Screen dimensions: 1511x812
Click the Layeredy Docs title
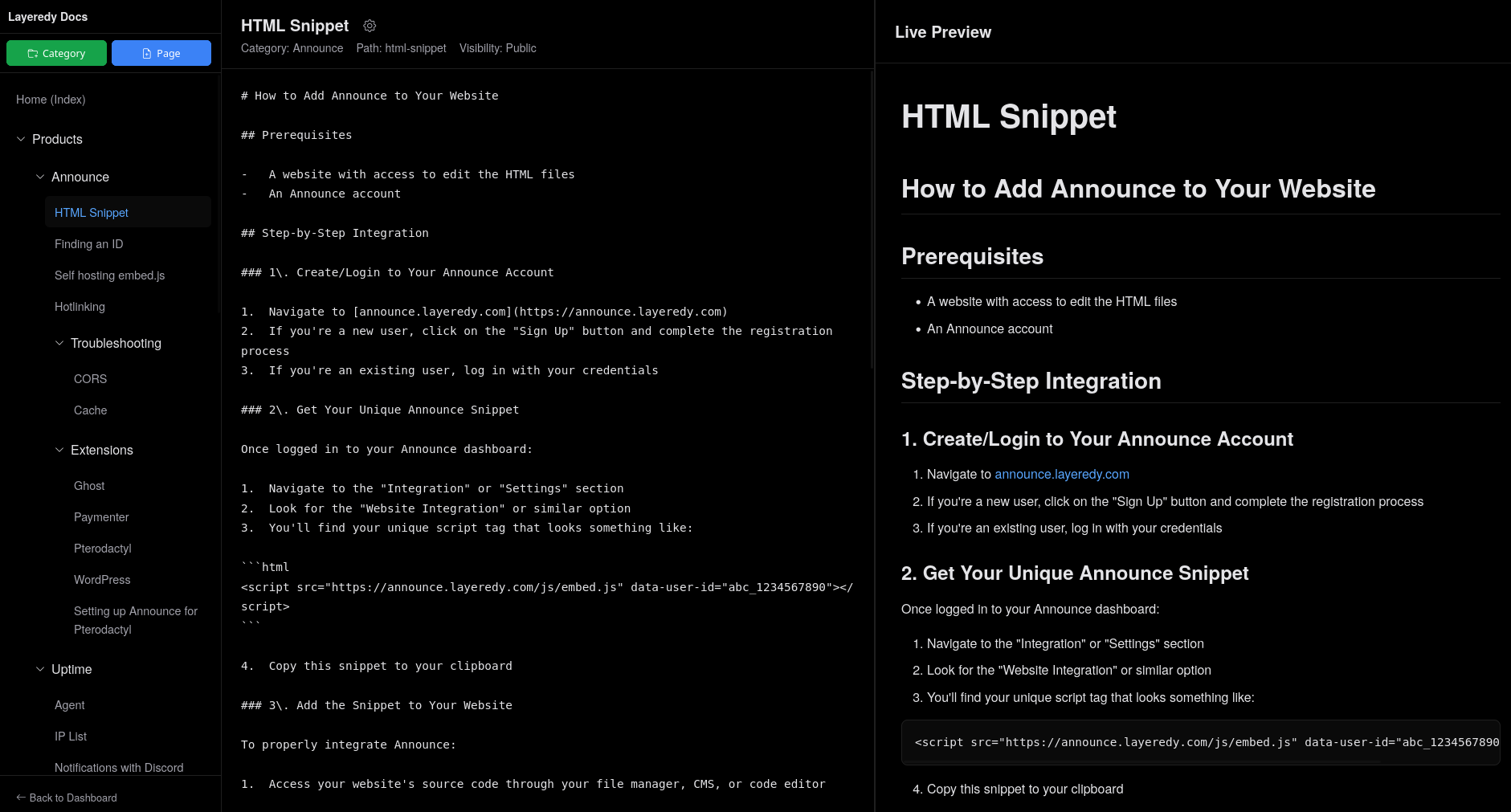48,17
